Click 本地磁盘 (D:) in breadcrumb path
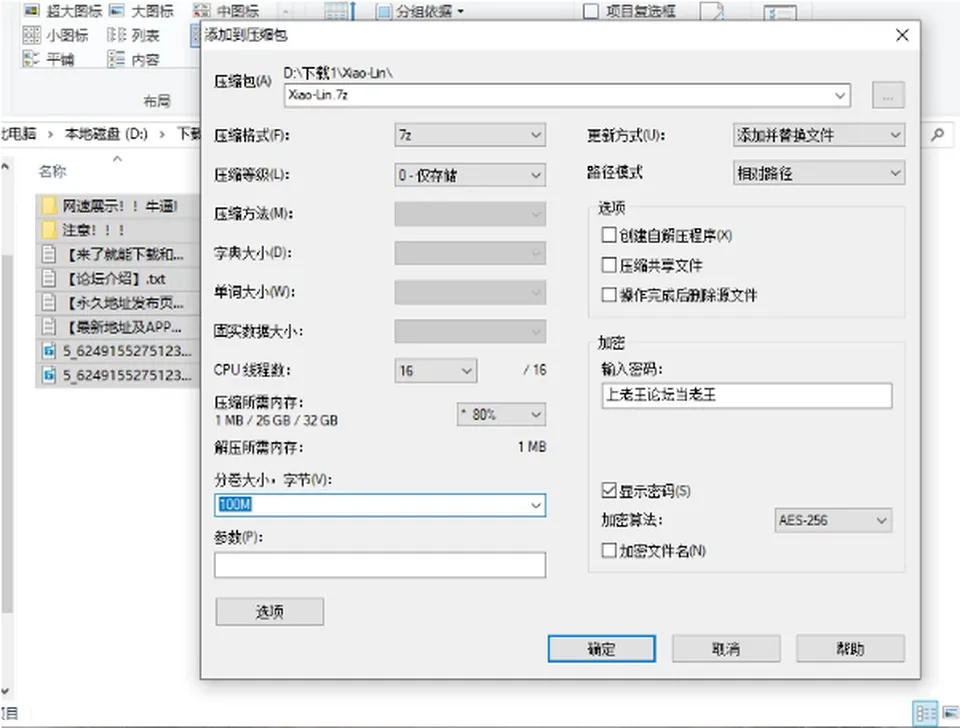This screenshot has width=960, height=728. (x=106, y=133)
